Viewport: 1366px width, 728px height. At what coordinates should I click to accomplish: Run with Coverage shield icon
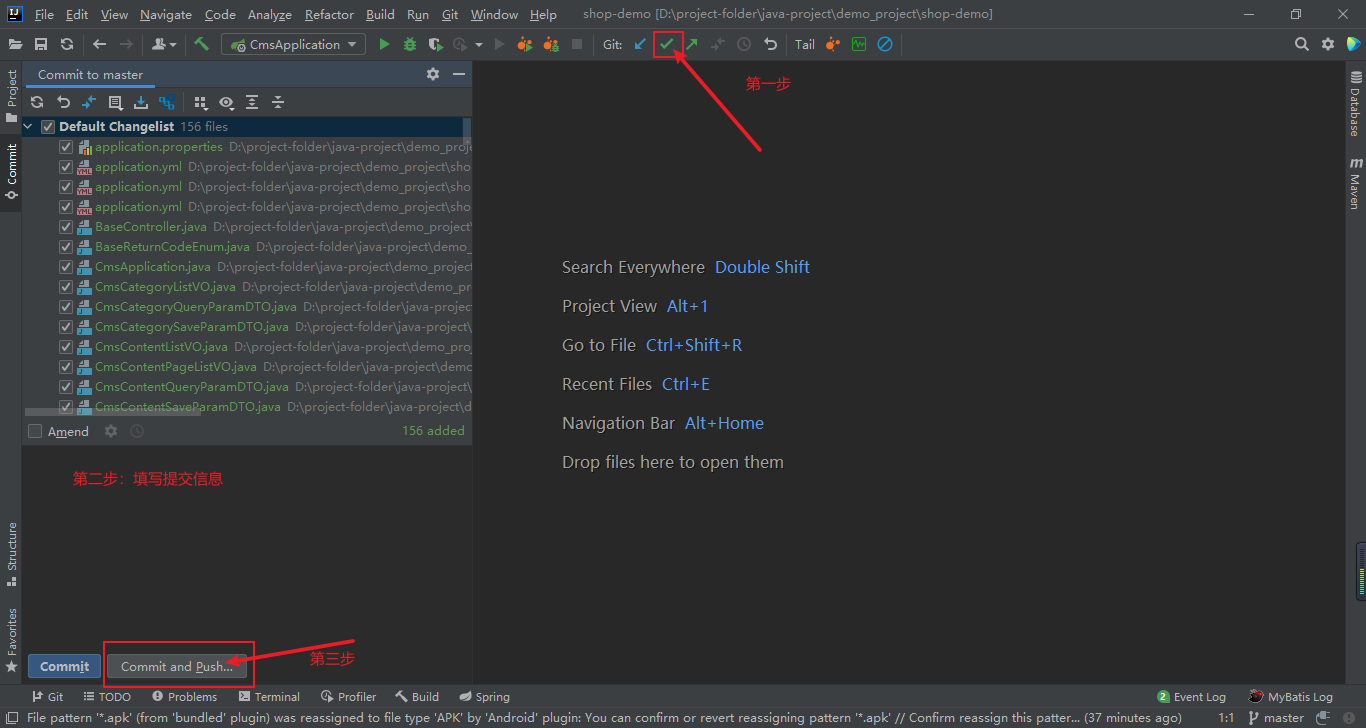click(x=435, y=44)
